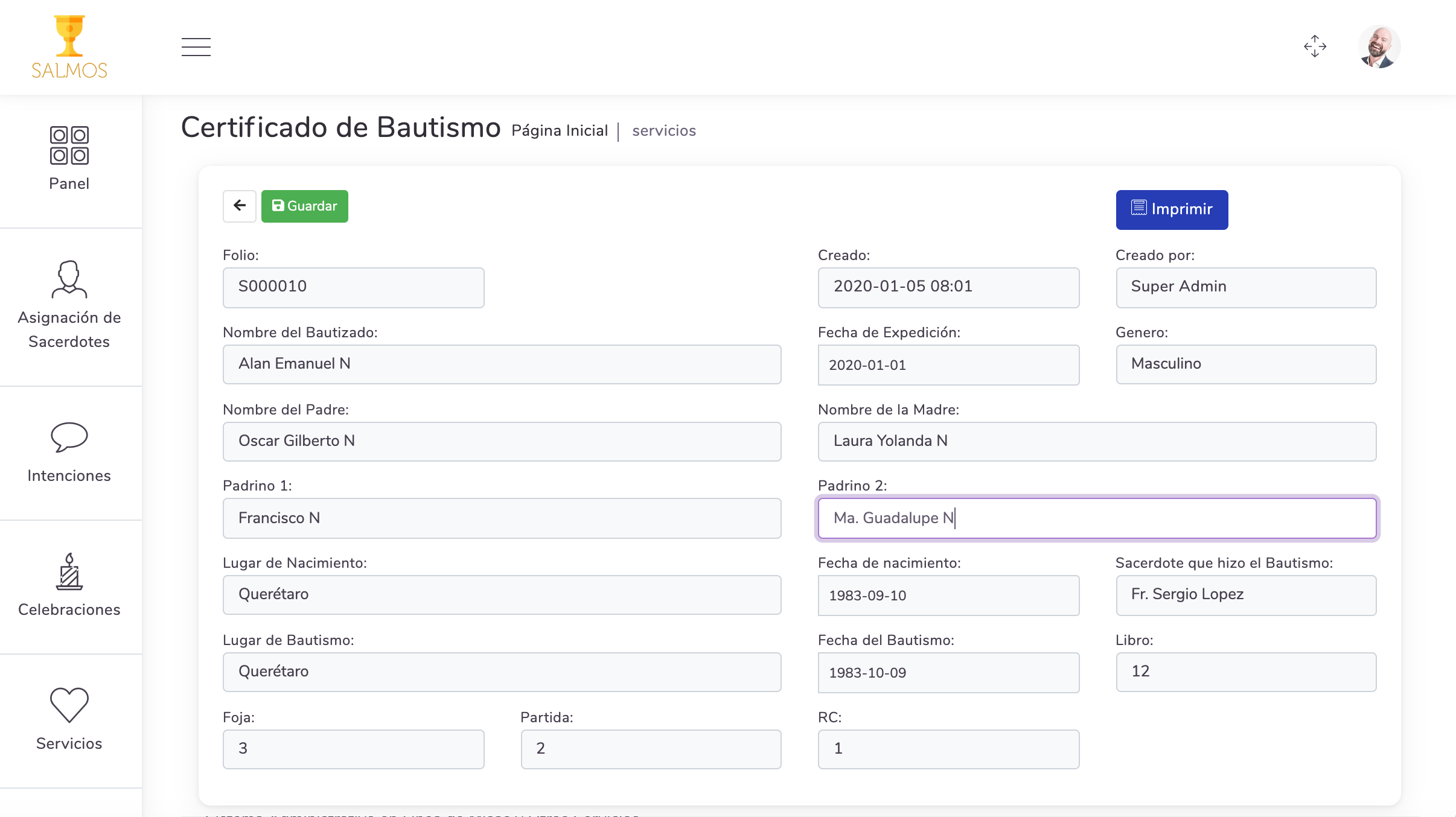The image size is (1456, 817).
Task: Click the SALMOS chalice logo
Action: click(69, 47)
